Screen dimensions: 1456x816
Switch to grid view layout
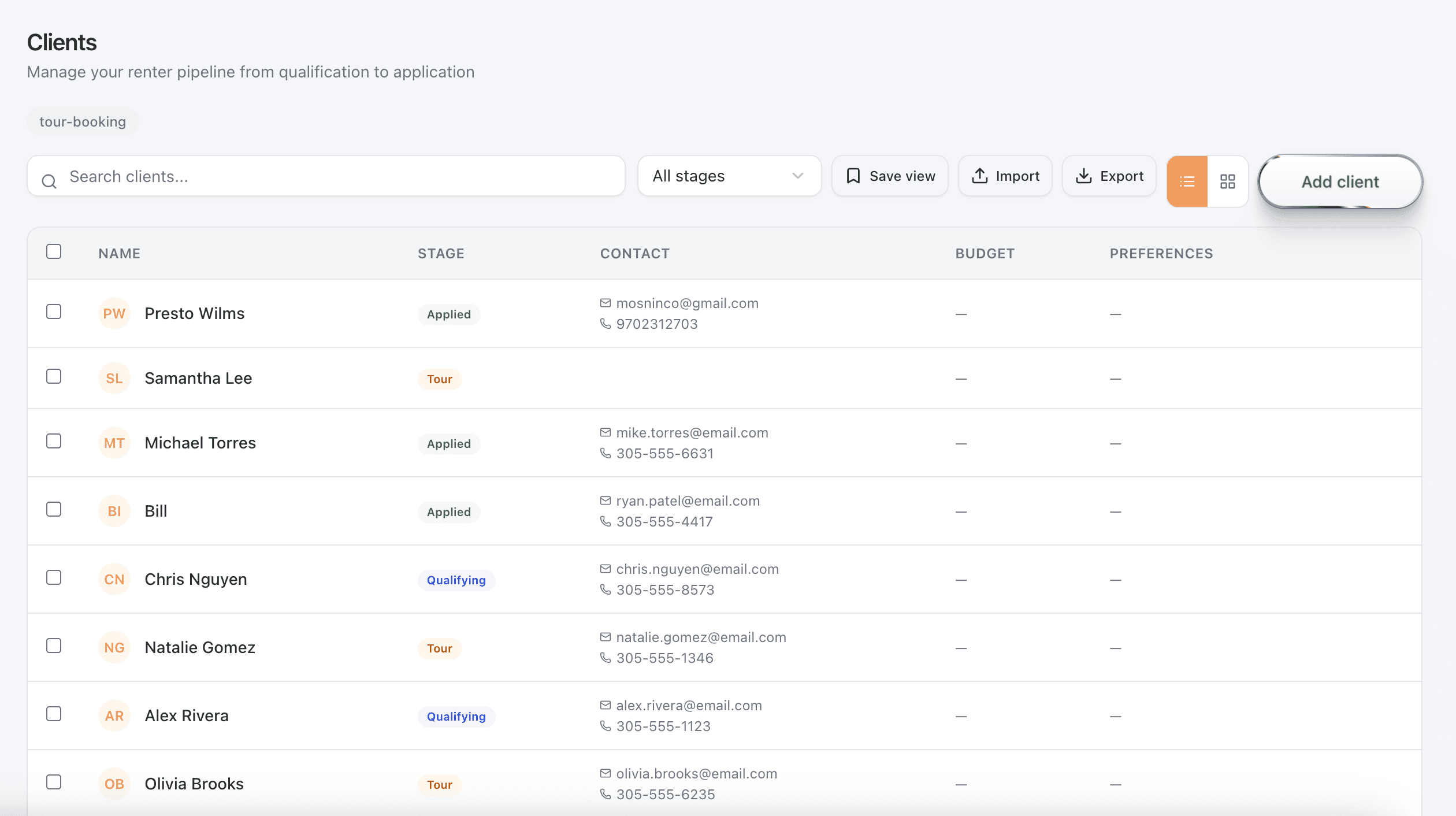coord(1228,181)
